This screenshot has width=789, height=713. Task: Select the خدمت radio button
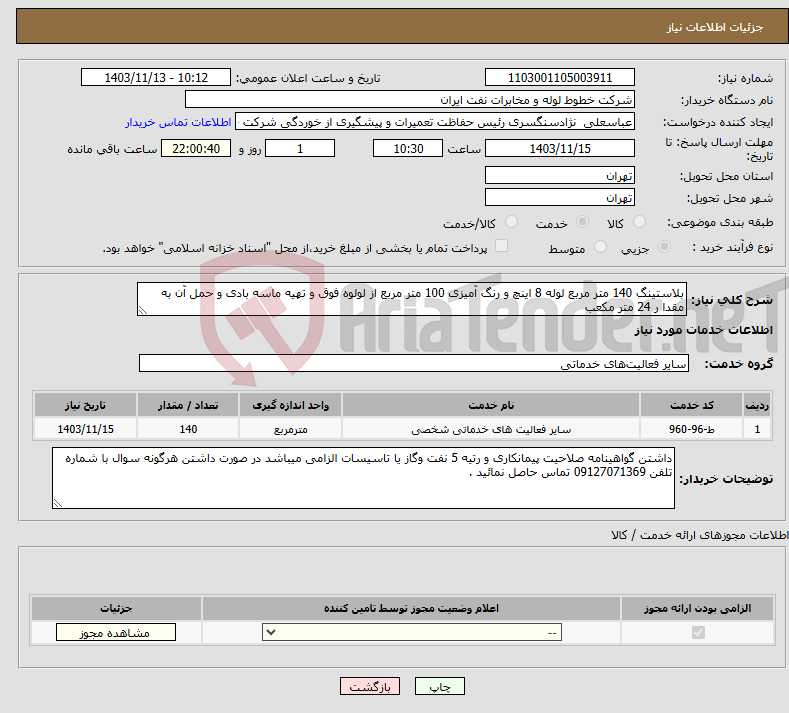(582, 222)
